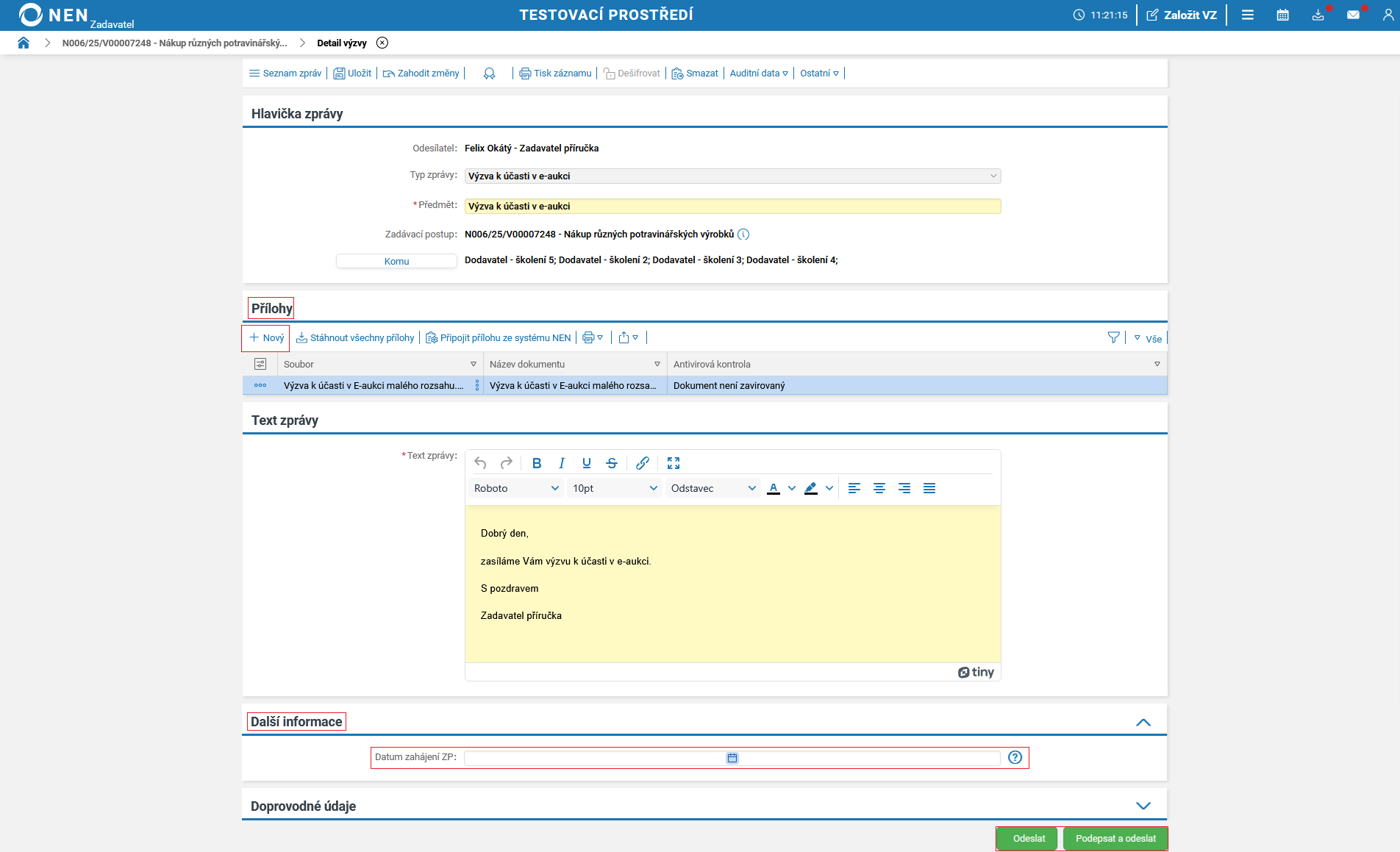1400x852 pixels.
Task: Click the Komu recipients button
Action: click(396, 261)
